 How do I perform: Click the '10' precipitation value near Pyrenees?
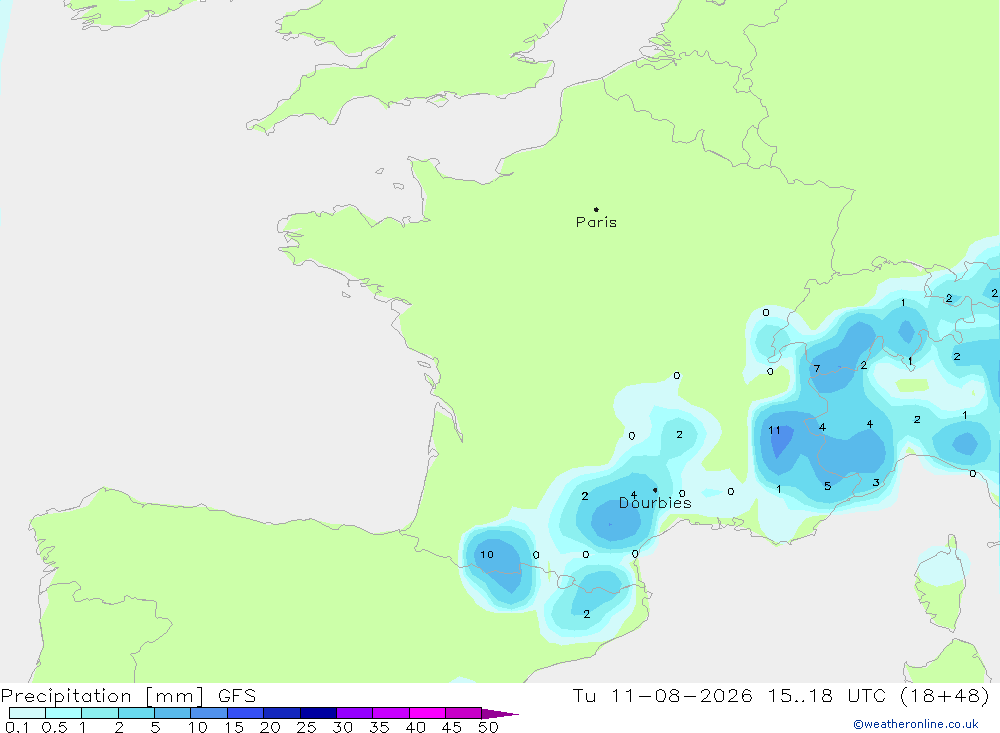point(487,554)
